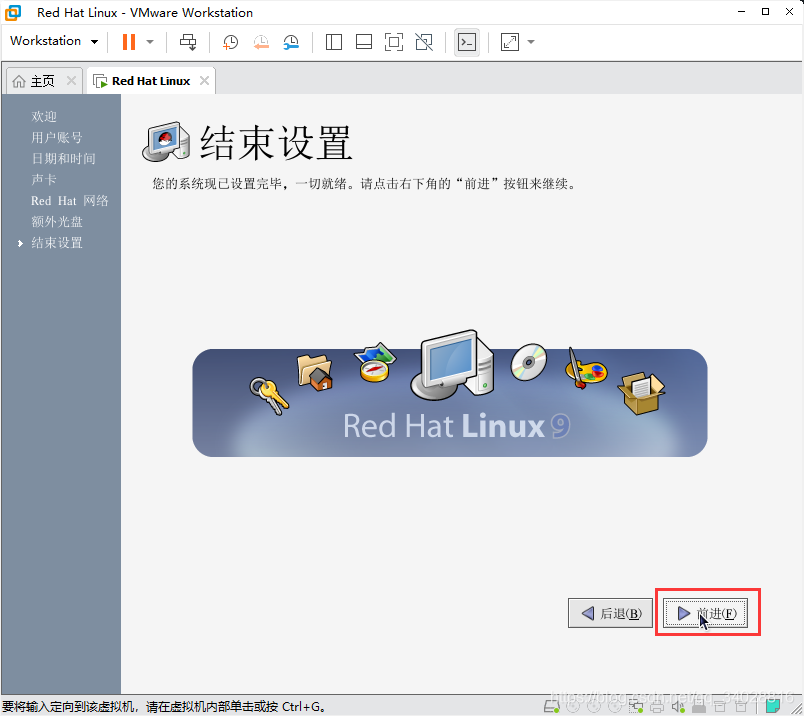Screen dimensions: 804x716
Task: Show or hide the library panel
Action: pos(333,41)
